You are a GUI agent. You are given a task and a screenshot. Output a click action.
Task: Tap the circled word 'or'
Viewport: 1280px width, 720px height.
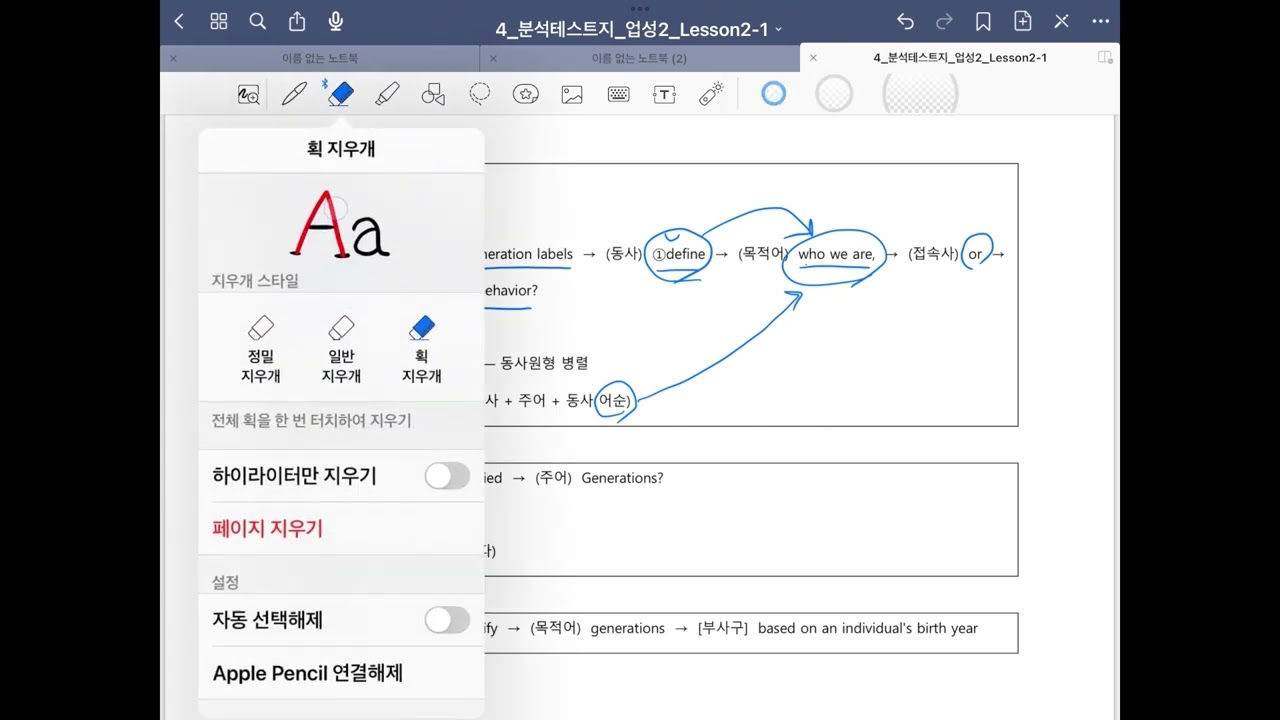975,254
